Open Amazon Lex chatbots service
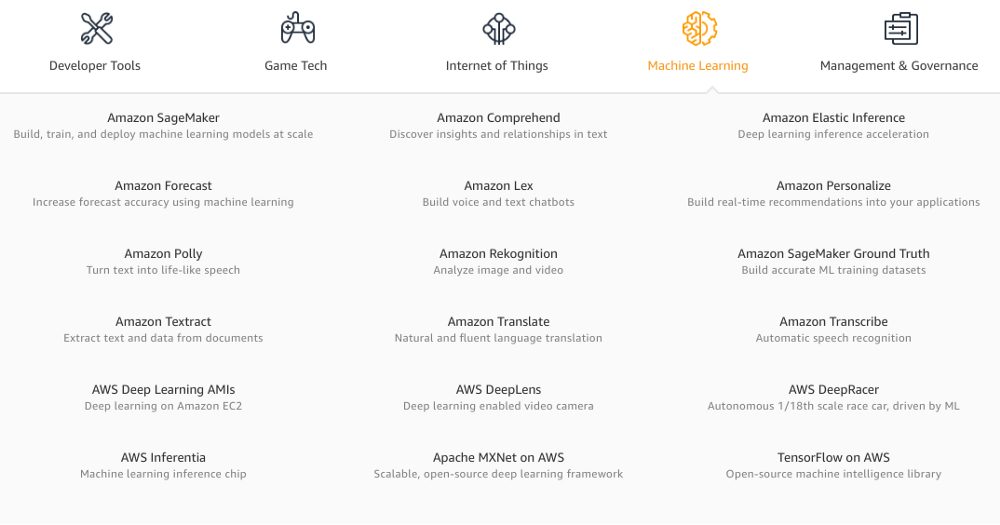Image resolution: width=1000 pixels, height=525 pixels. [498, 186]
